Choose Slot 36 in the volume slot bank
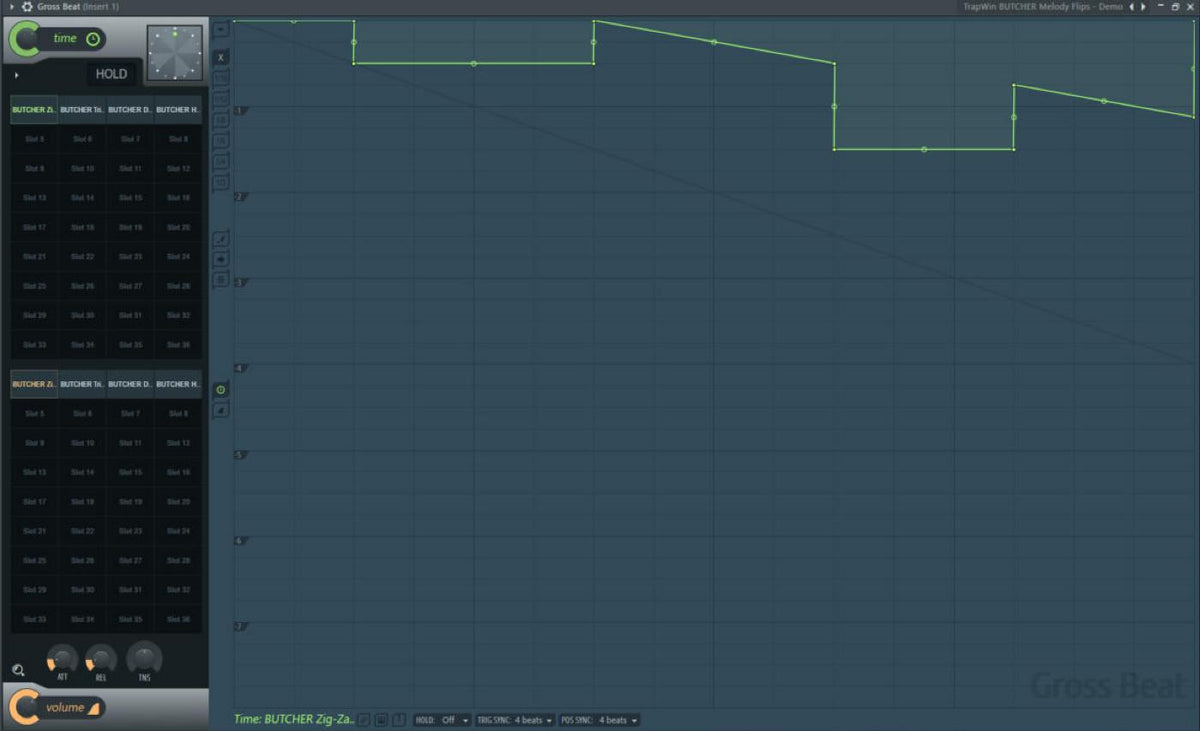This screenshot has height=731, width=1200. 178,619
